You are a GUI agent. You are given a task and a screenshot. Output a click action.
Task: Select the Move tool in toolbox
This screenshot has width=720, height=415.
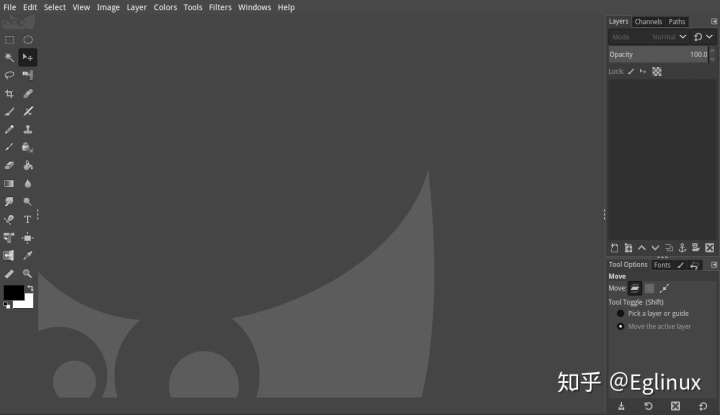pyautogui.click(x=28, y=57)
